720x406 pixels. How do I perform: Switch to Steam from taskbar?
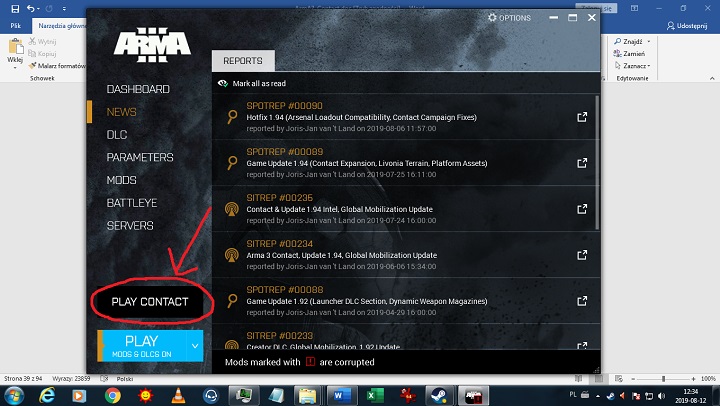[x=440, y=395]
